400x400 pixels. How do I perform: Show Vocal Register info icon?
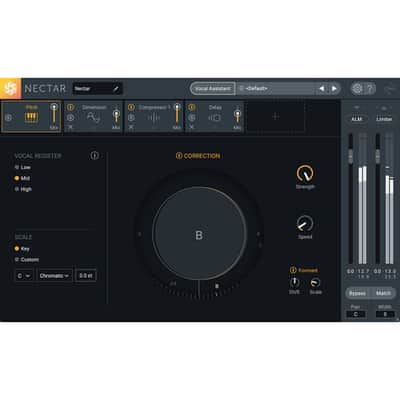point(95,155)
